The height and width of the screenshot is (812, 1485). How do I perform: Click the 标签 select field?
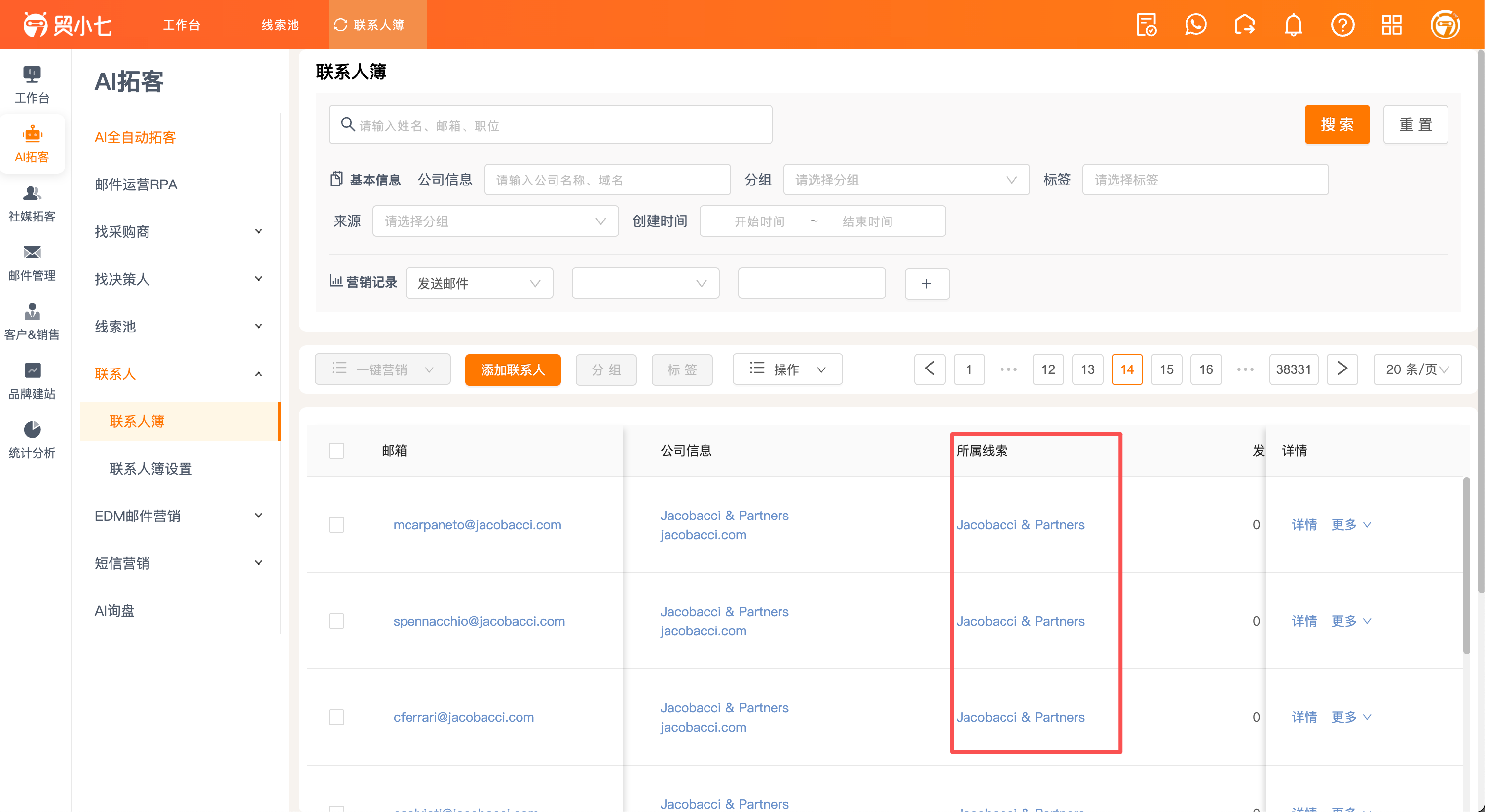1205,180
